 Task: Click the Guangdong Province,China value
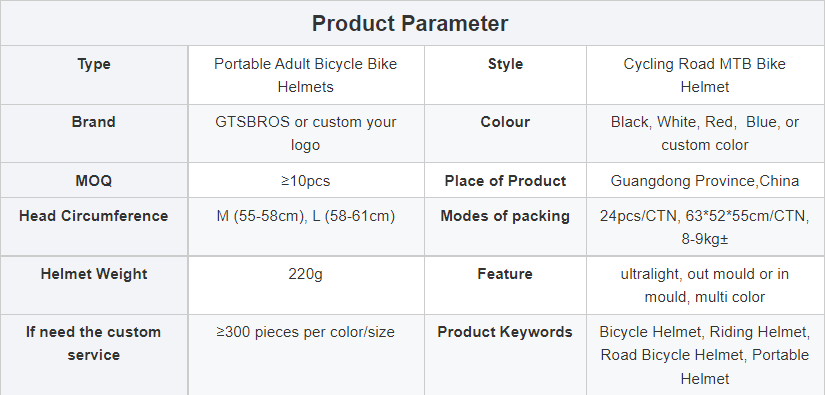coord(705,181)
